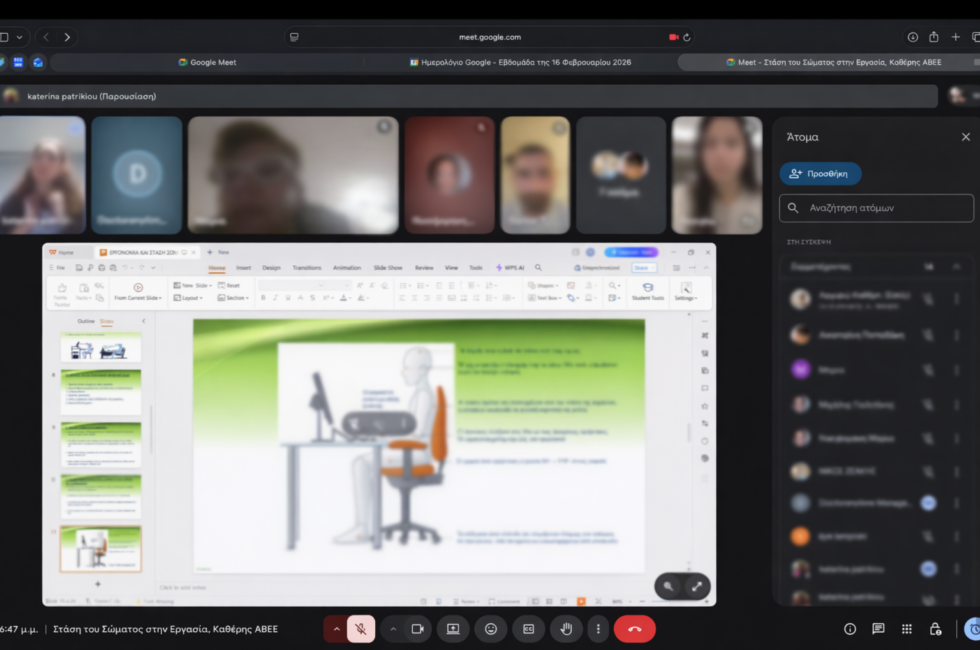980x650 pixels.
Task: Collapse the participants list section chevron
Action: 957,267
